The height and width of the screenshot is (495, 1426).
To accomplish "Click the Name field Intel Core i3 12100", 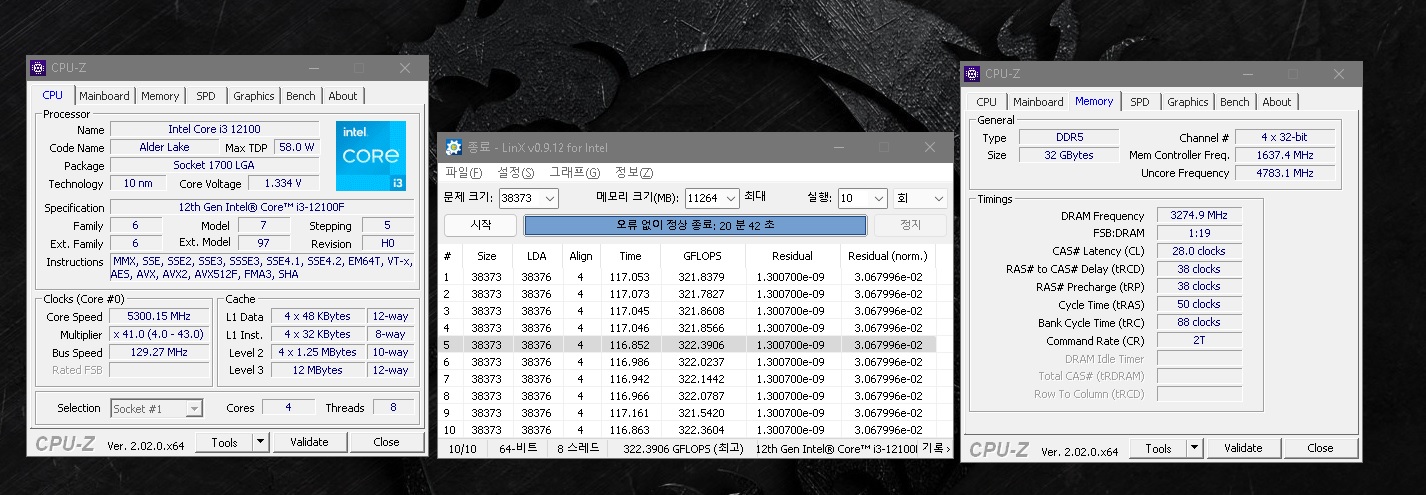I will [214, 129].
